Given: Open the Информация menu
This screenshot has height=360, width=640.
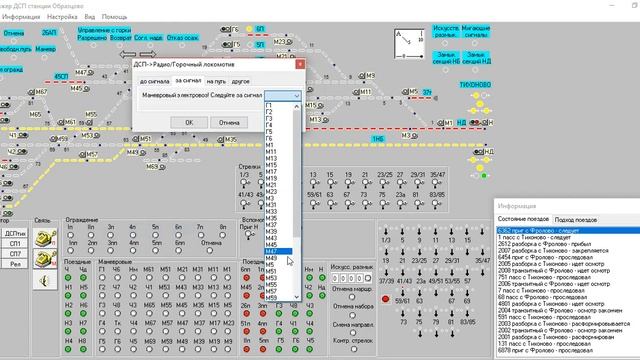Looking at the screenshot, I should pos(21,17).
